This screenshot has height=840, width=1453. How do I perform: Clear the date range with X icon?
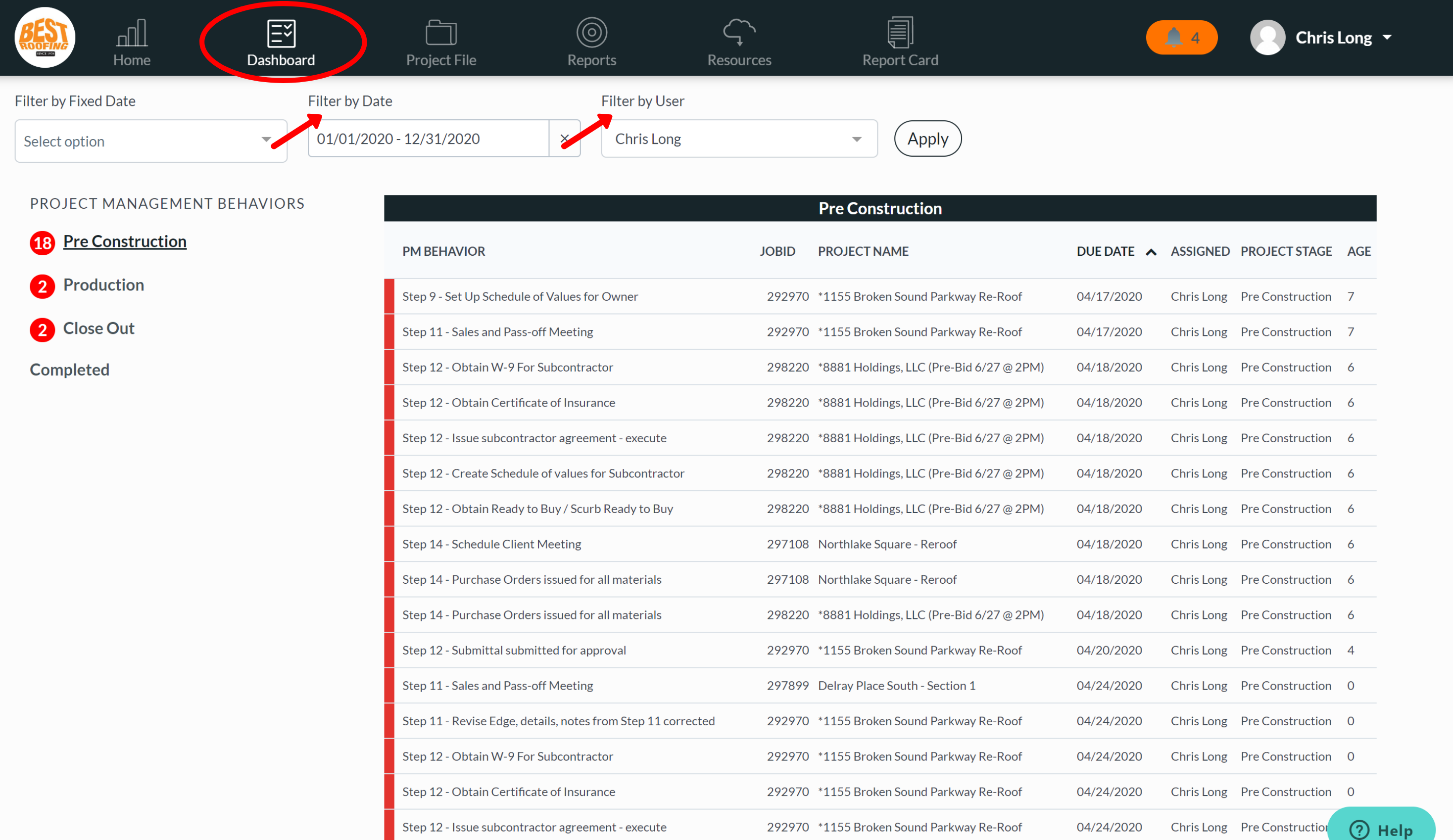(565, 139)
